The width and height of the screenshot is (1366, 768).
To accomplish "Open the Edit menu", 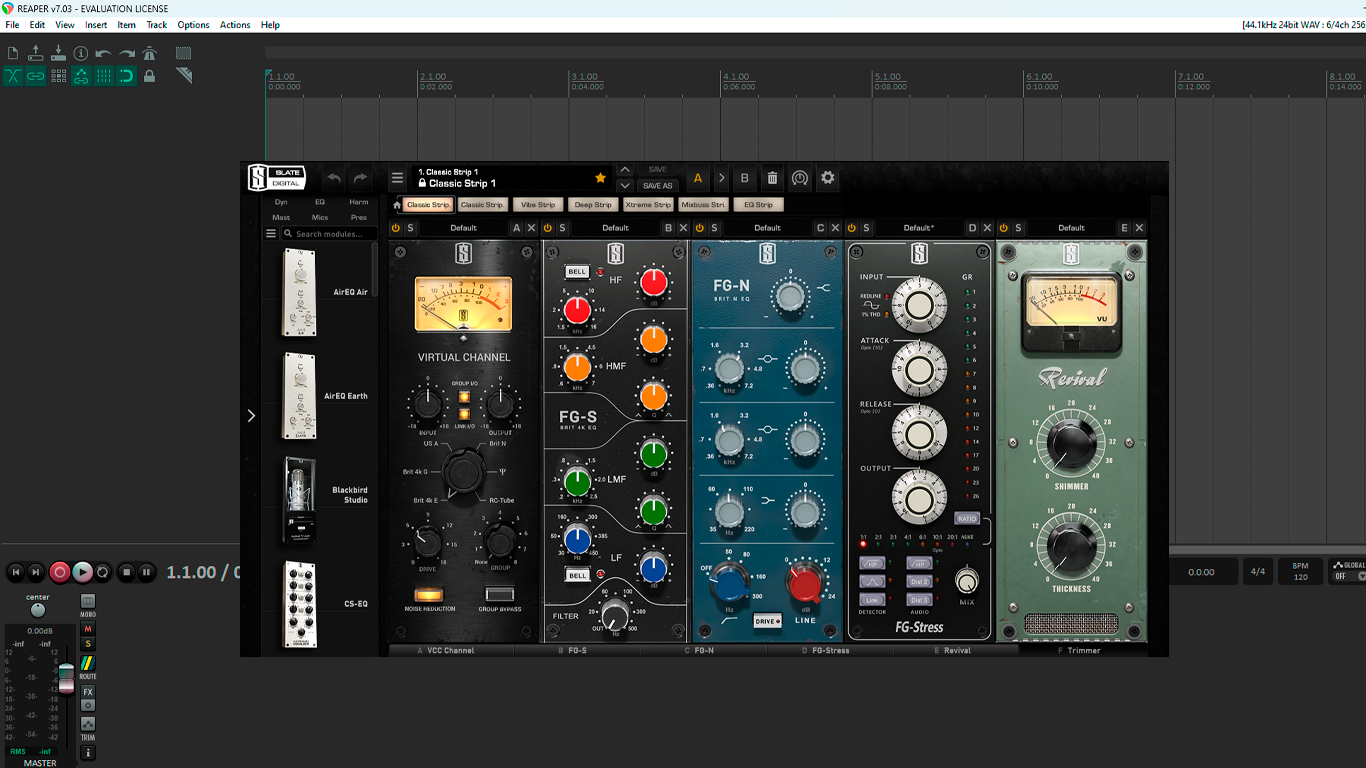I will click(x=37, y=25).
